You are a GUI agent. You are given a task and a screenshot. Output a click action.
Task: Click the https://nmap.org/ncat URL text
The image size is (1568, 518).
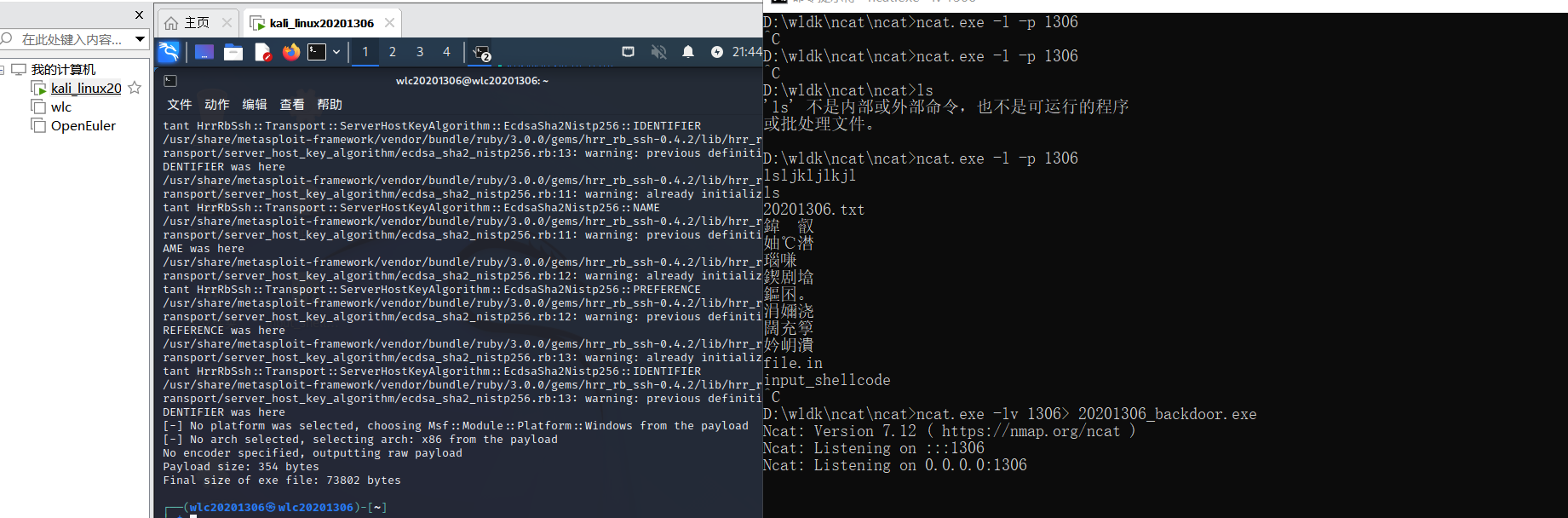[x=1031, y=431]
